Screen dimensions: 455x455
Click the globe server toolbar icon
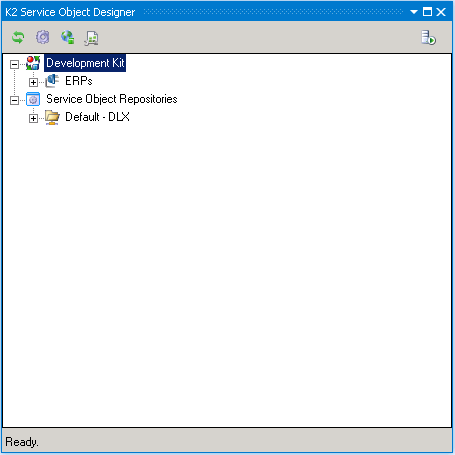click(67, 37)
